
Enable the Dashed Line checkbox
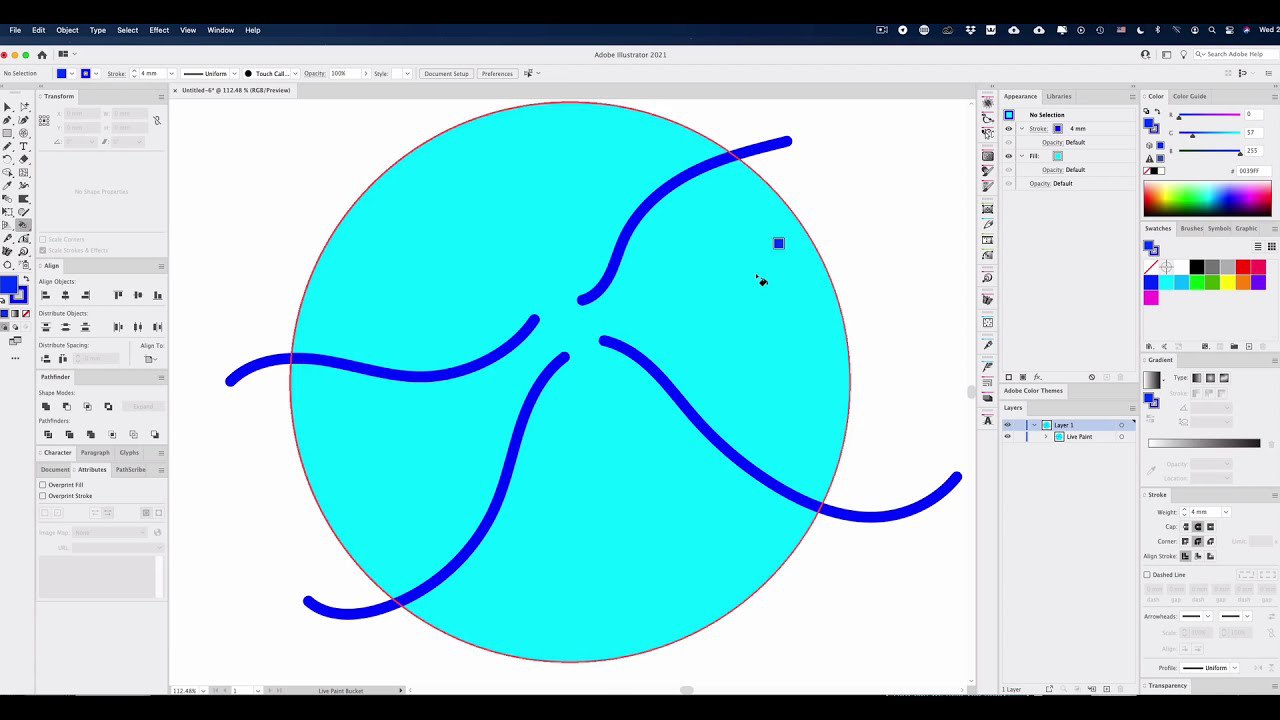[1147, 575]
